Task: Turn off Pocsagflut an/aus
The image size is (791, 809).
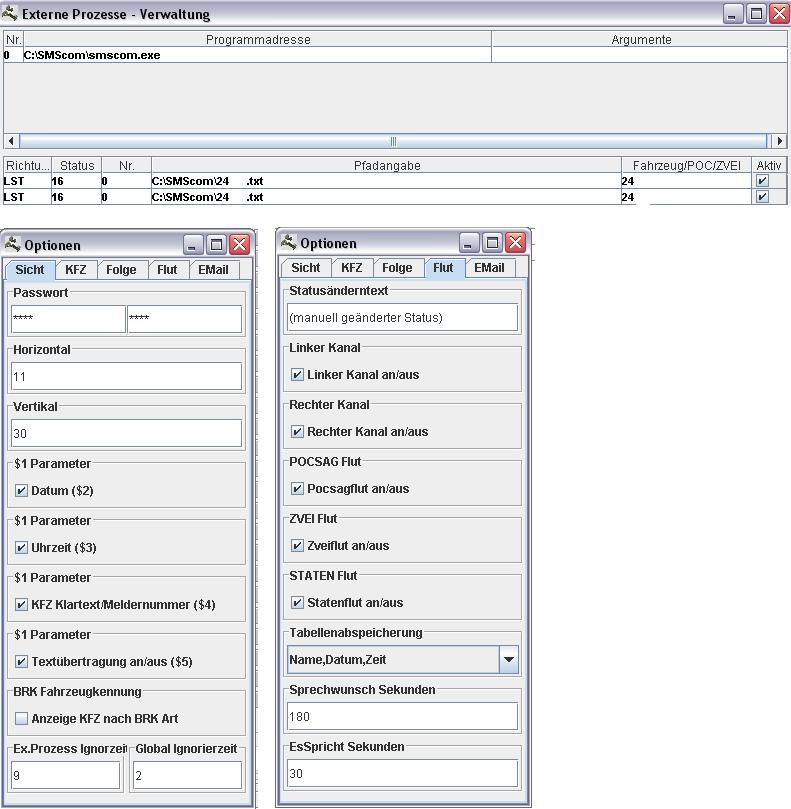Action: pos(297,489)
